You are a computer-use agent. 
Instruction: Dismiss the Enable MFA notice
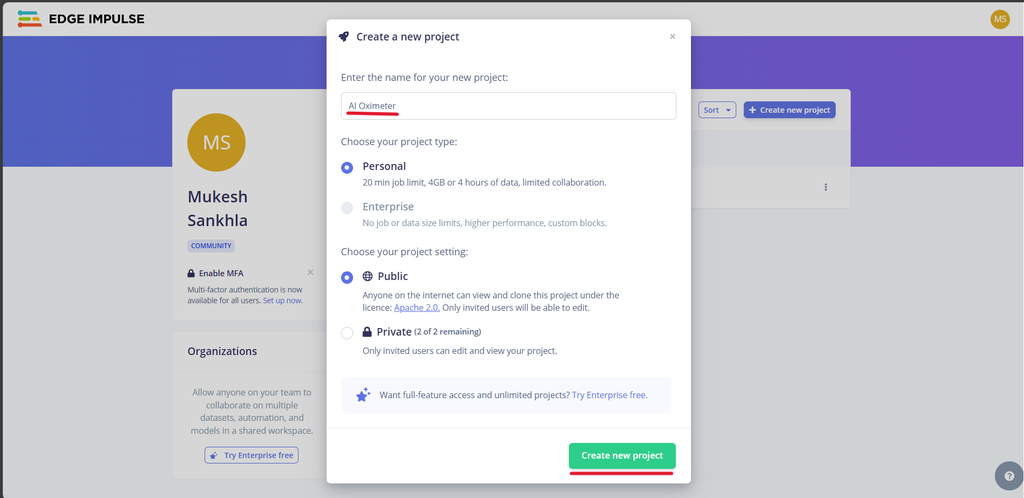pyautogui.click(x=310, y=272)
